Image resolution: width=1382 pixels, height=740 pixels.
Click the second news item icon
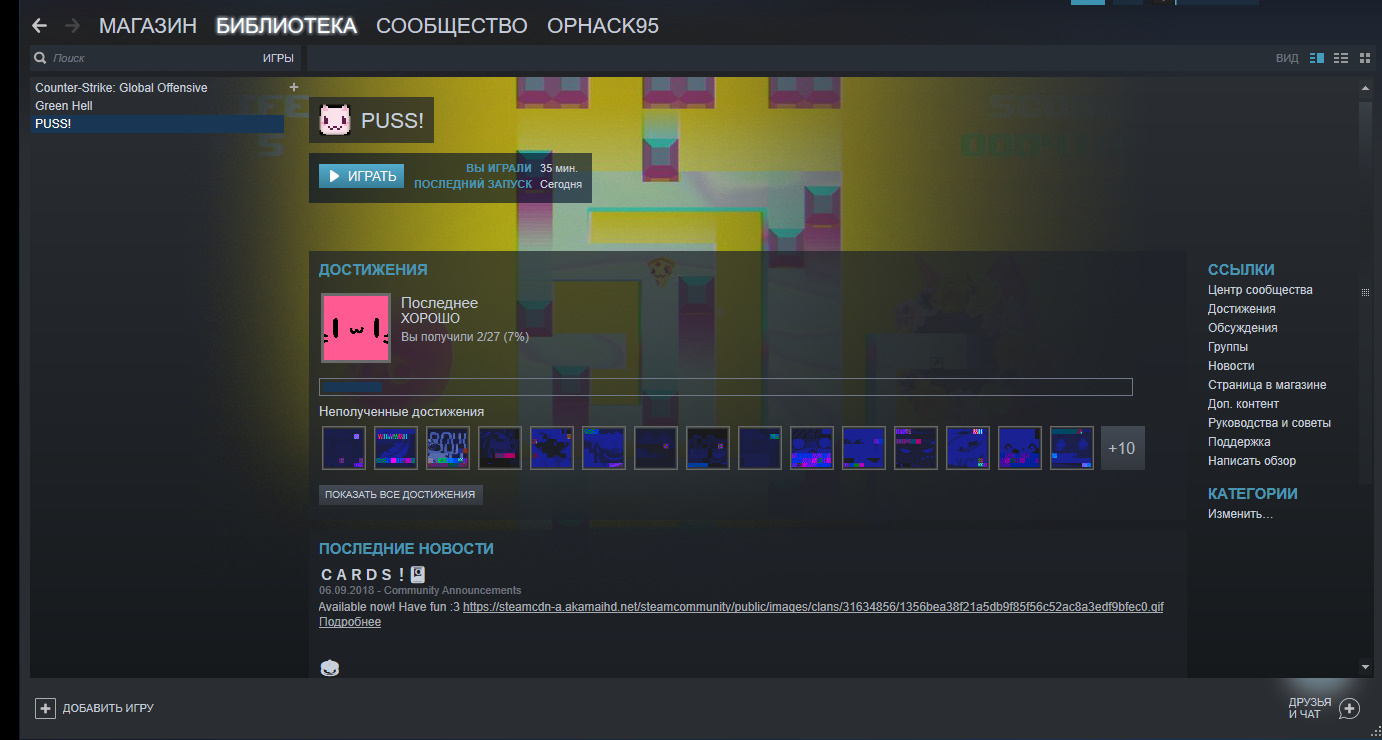[330, 668]
